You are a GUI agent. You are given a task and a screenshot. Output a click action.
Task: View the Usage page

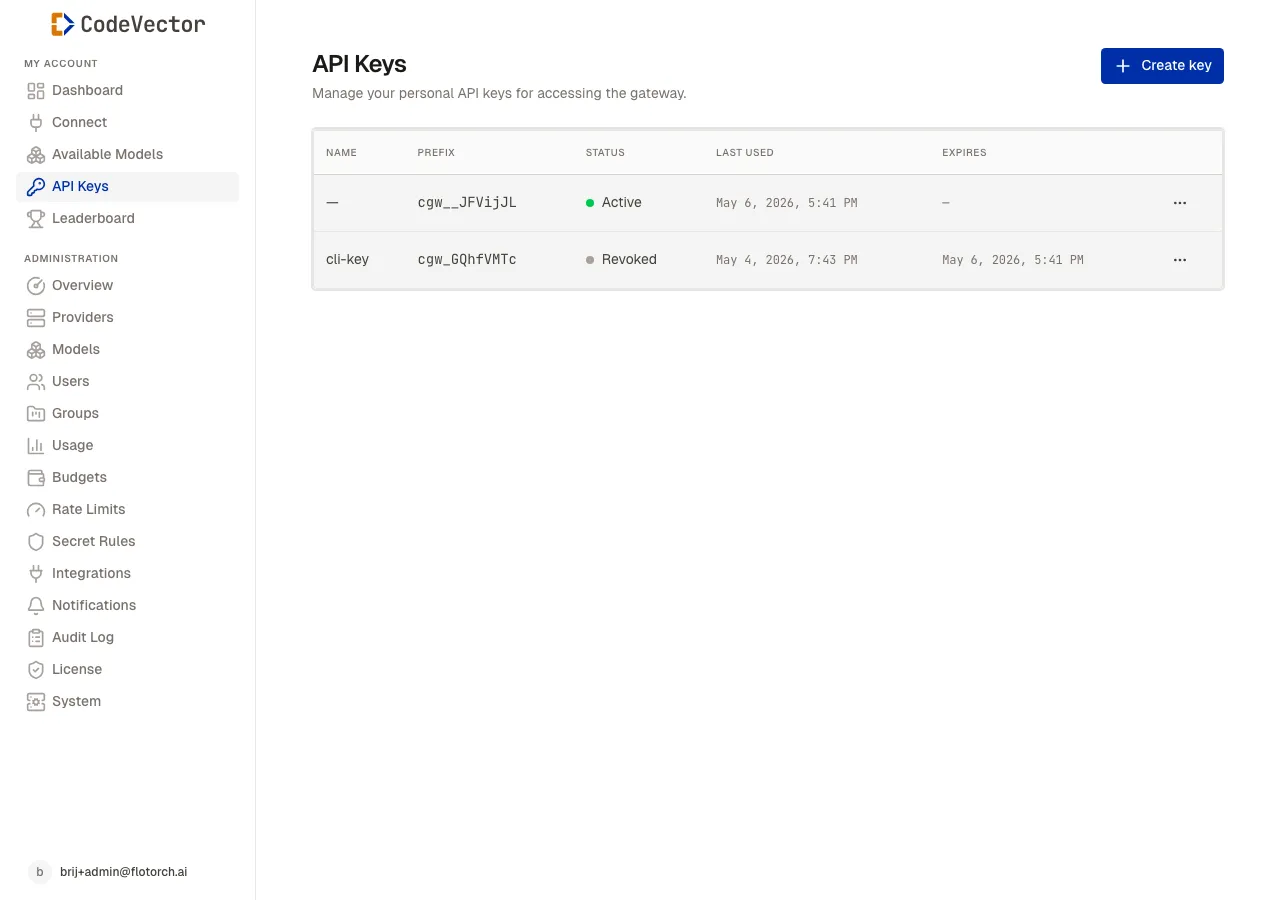tap(128, 446)
